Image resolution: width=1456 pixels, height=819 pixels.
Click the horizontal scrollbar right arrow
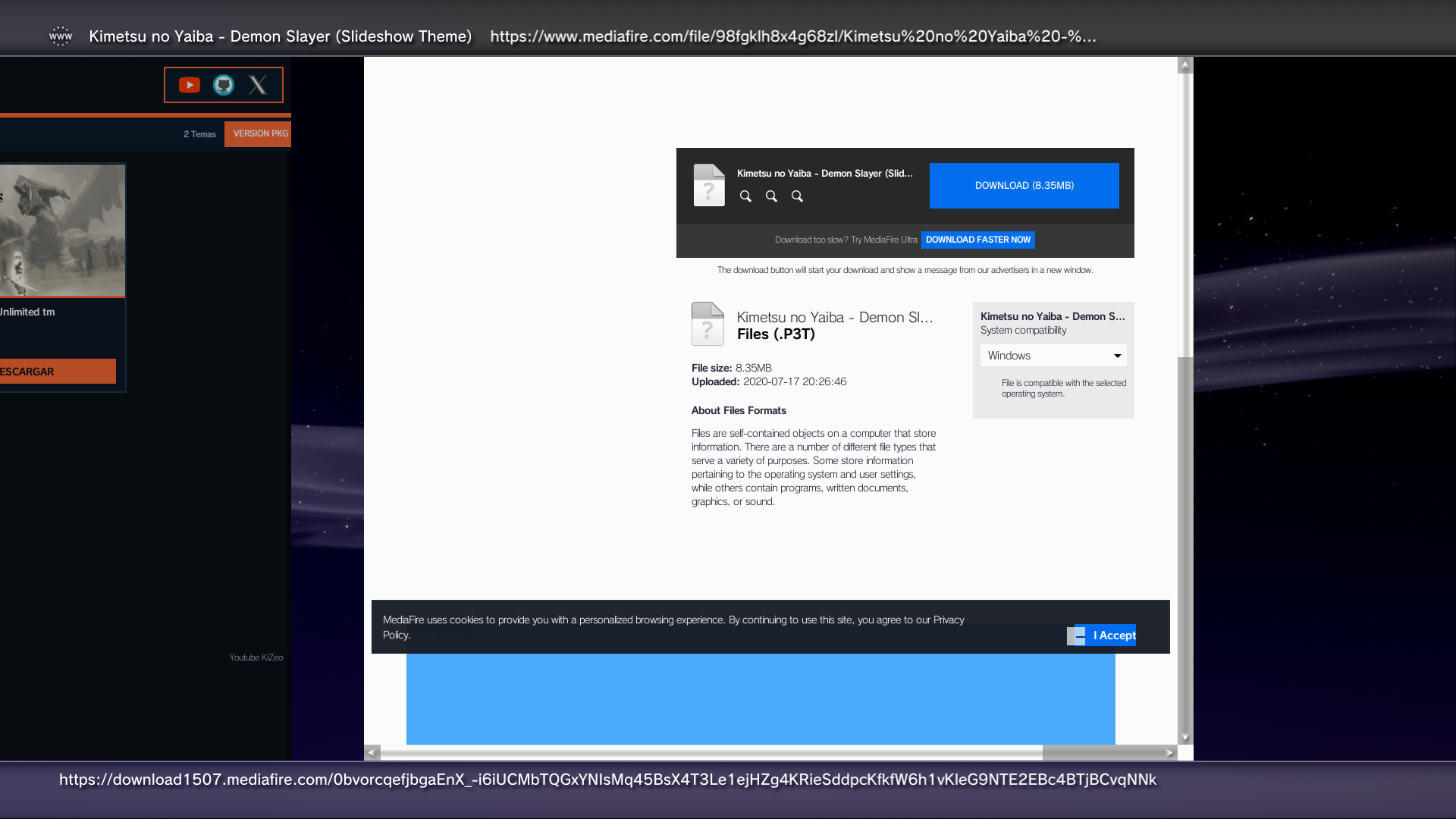pyautogui.click(x=1170, y=753)
